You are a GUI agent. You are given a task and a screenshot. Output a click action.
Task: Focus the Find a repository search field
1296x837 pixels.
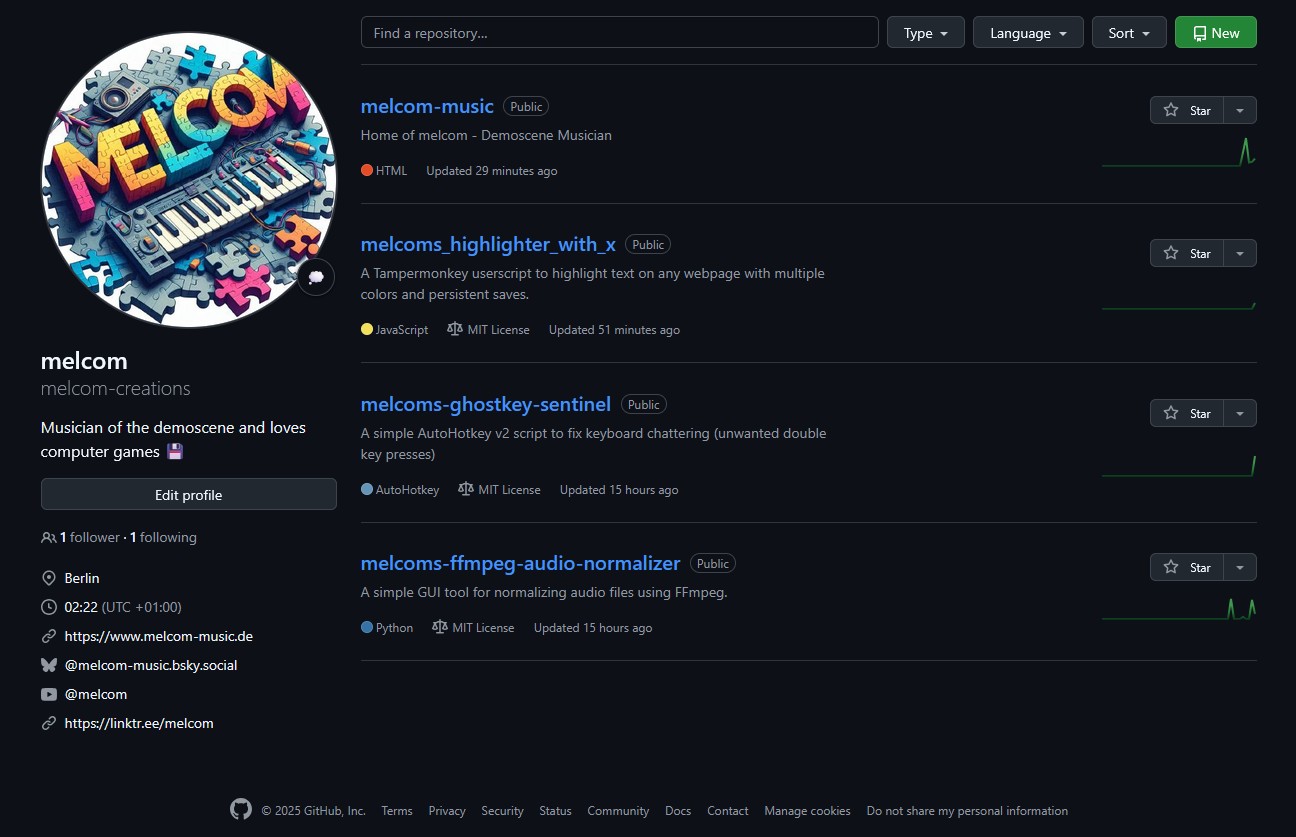[619, 33]
